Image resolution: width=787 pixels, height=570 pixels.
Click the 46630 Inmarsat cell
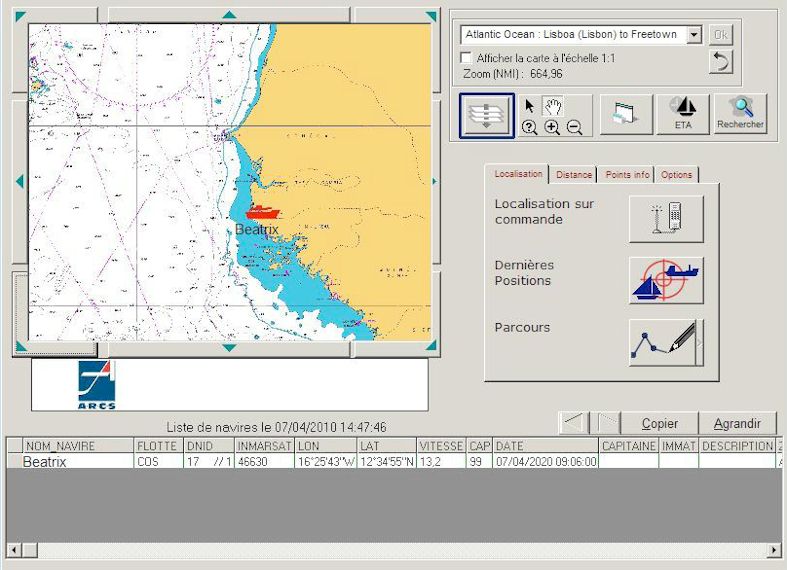(x=265, y=461)
